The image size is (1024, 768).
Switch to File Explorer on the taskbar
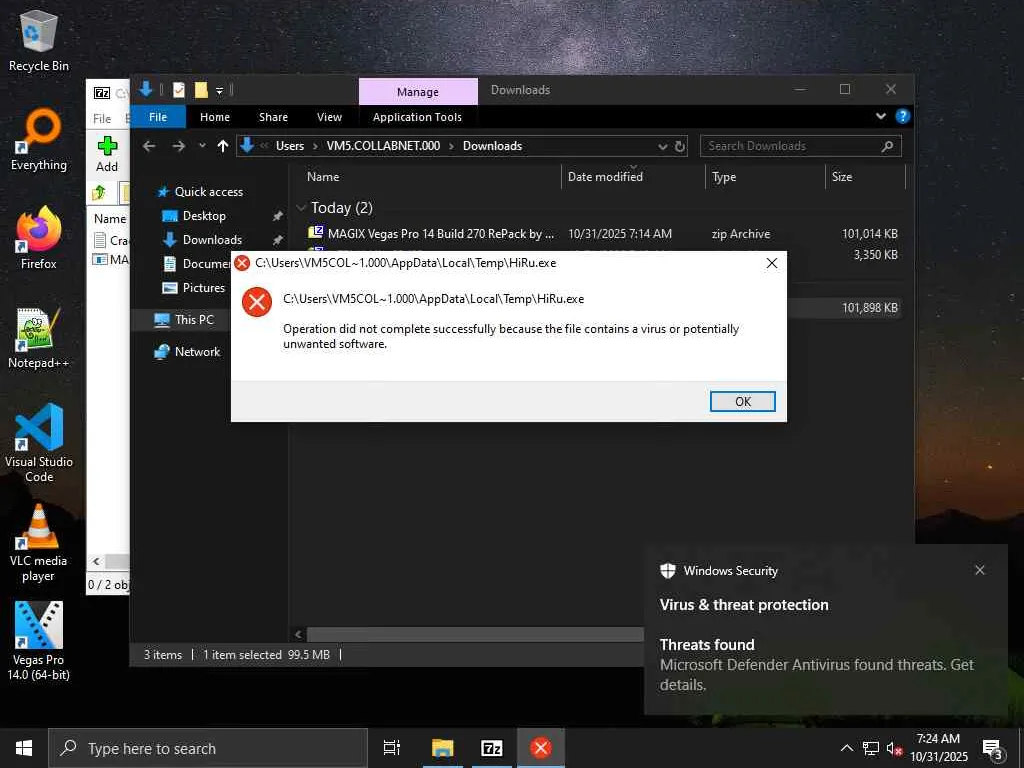[442, 748]
